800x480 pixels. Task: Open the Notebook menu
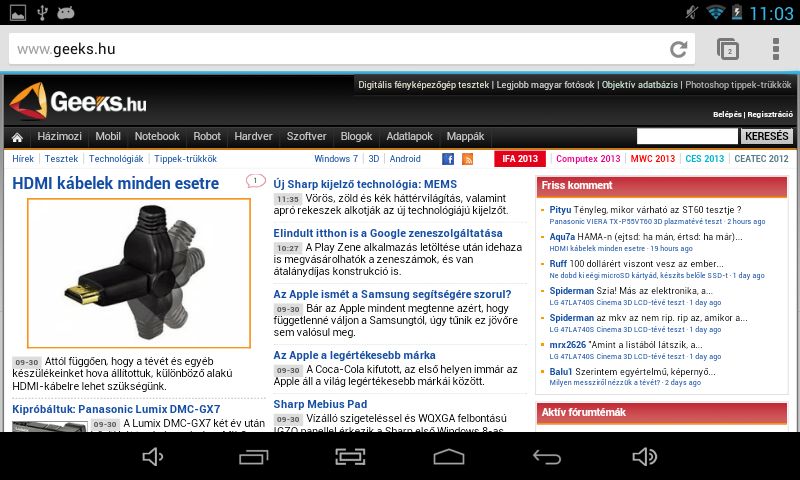point(157,137)
